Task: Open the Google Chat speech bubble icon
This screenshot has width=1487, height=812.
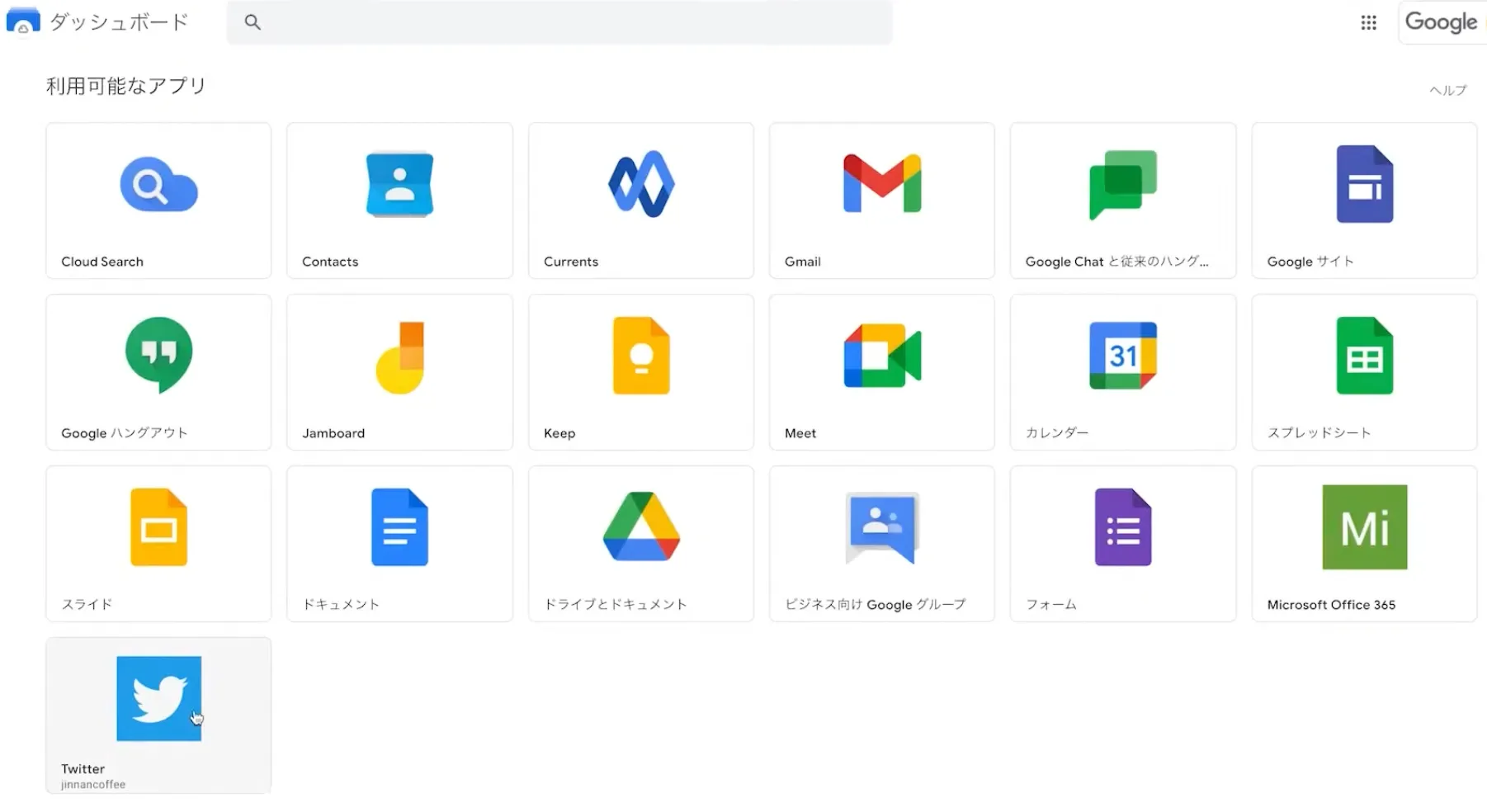Action: (1123, 185)
